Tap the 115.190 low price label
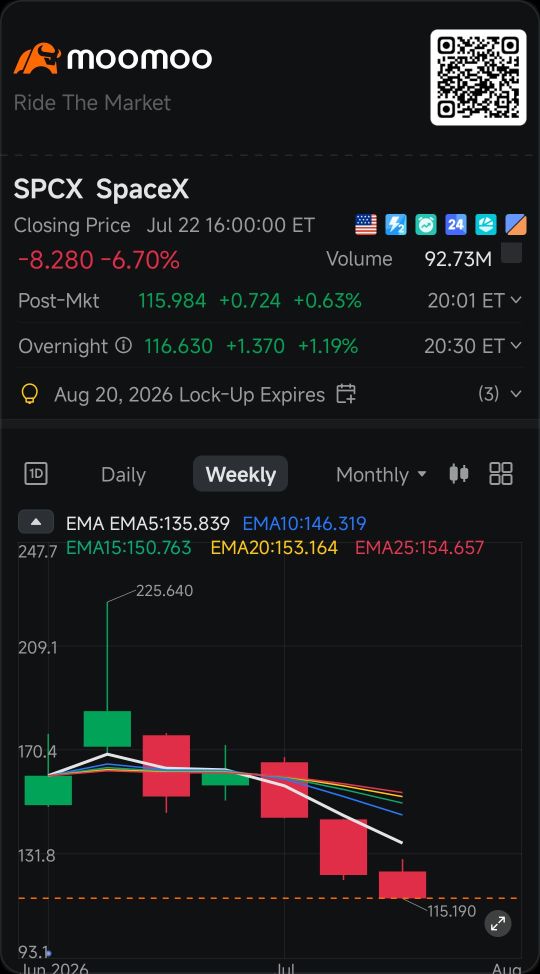540x974 pixels. tap(452, 911)
